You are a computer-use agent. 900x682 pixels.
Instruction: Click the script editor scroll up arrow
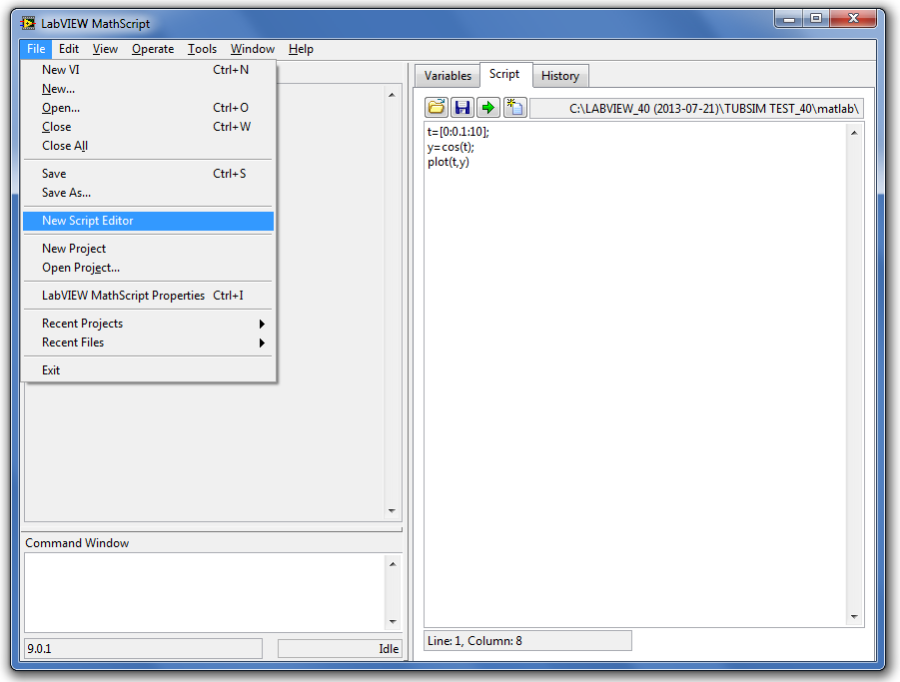tap(854, 133)
